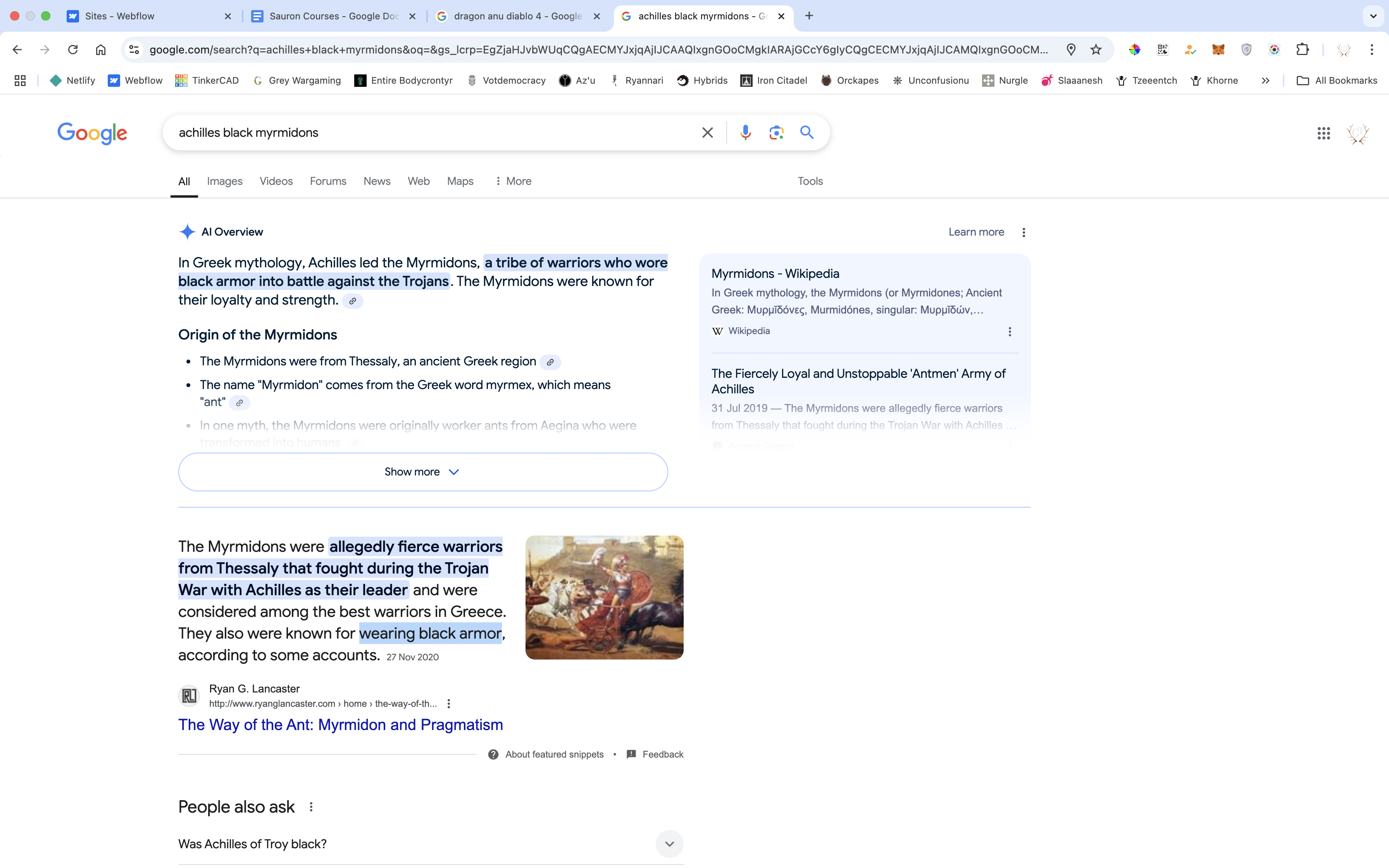Image resolution: width=1389 pixels, height=868 pixels.
Task: Switch to the Images results tab
Action: [x=224, y=181]
